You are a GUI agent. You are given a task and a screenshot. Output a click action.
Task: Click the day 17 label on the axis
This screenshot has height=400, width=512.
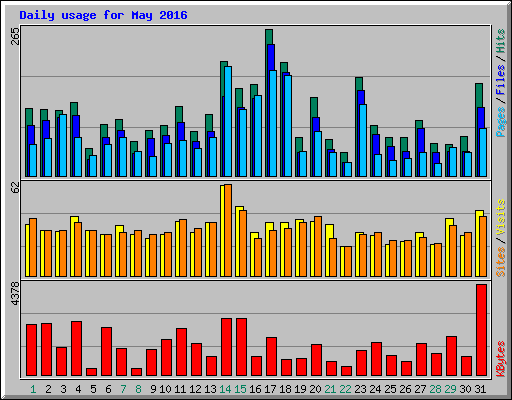(270, 389)
